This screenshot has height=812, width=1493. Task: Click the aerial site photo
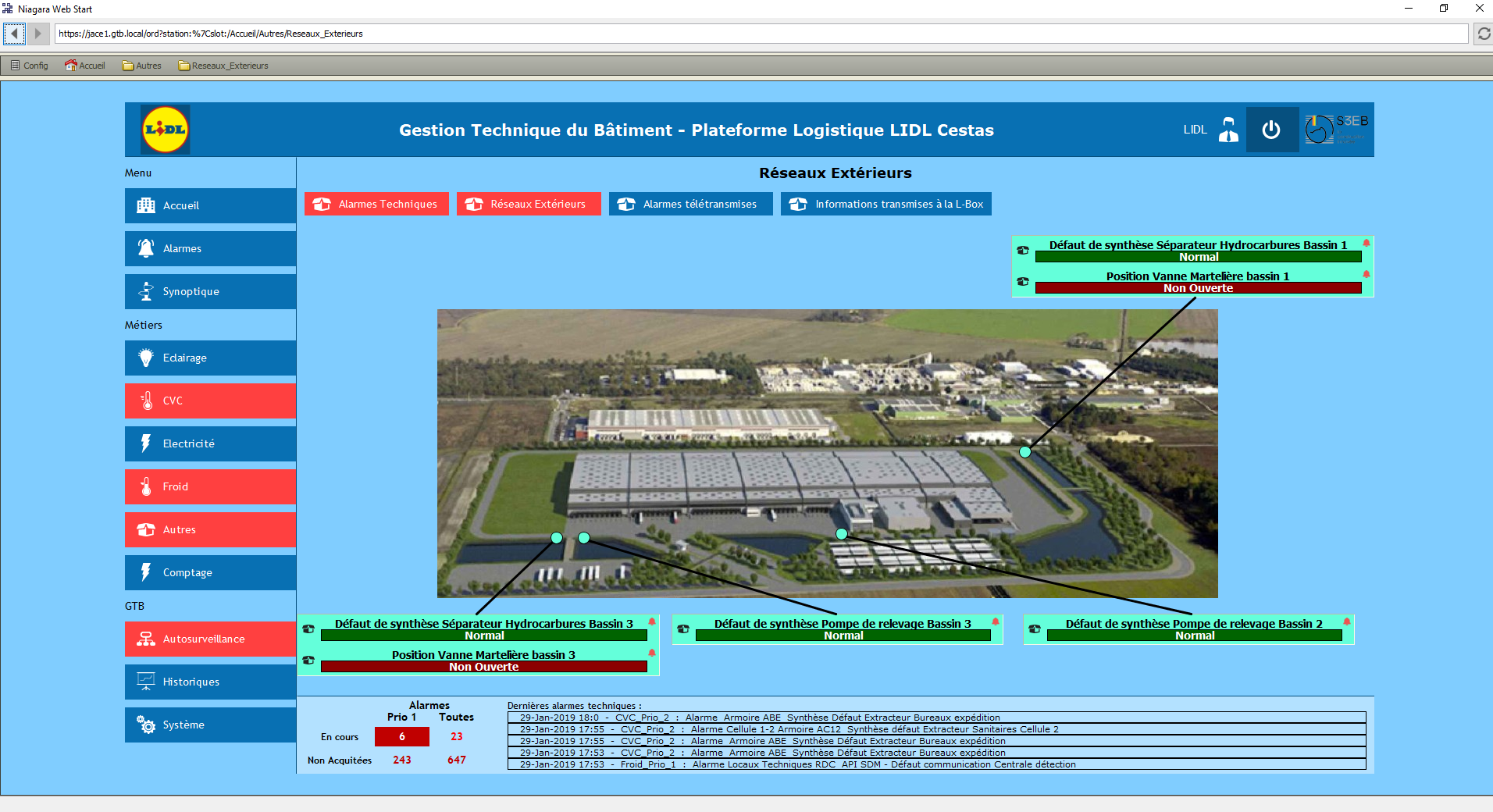[828, 454]
